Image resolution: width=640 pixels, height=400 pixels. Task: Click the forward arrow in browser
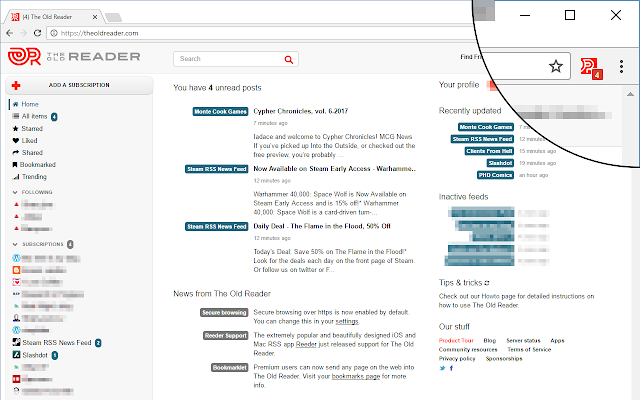24,33
